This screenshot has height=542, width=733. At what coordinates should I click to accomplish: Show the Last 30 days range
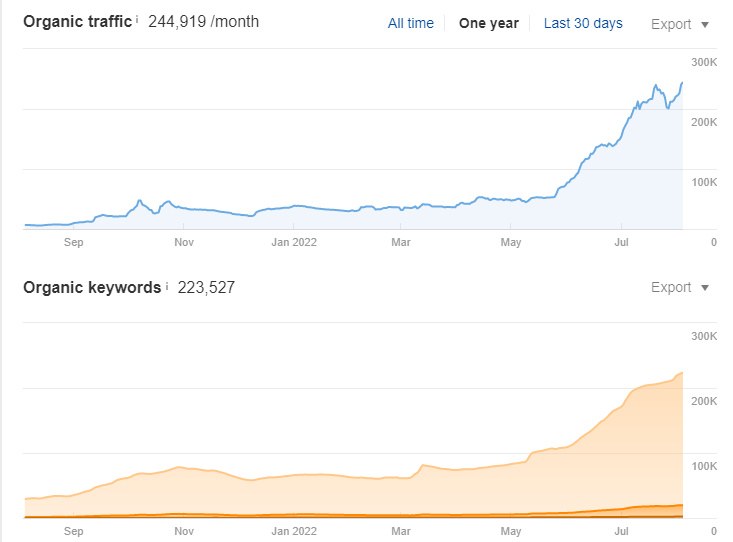tap(583, 23)
